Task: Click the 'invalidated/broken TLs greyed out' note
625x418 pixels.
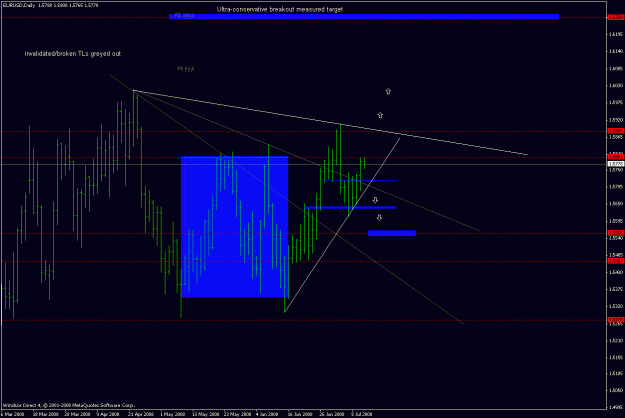Action: point(73,53)
